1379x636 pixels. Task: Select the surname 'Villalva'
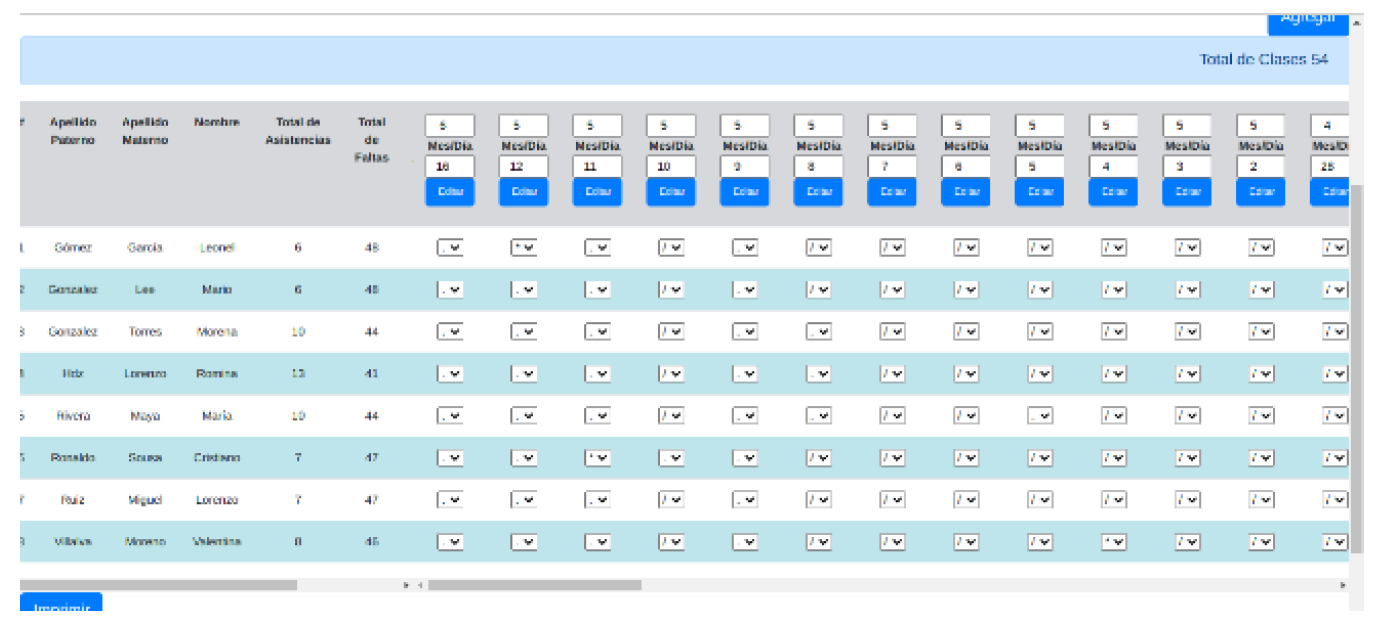coord(73,542)
